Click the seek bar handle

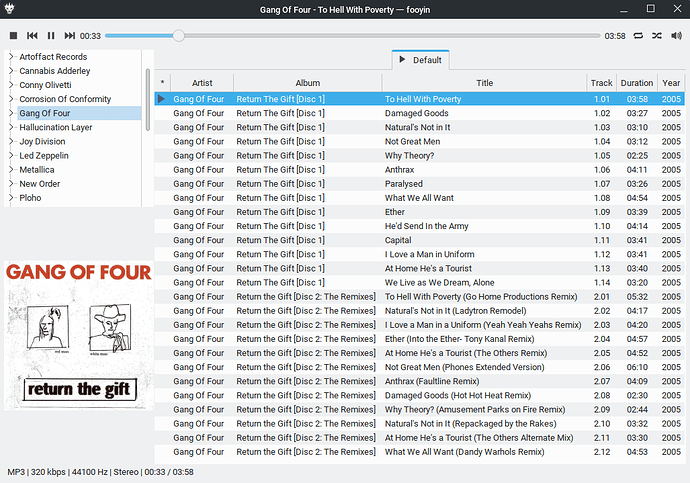coord(178,35)
